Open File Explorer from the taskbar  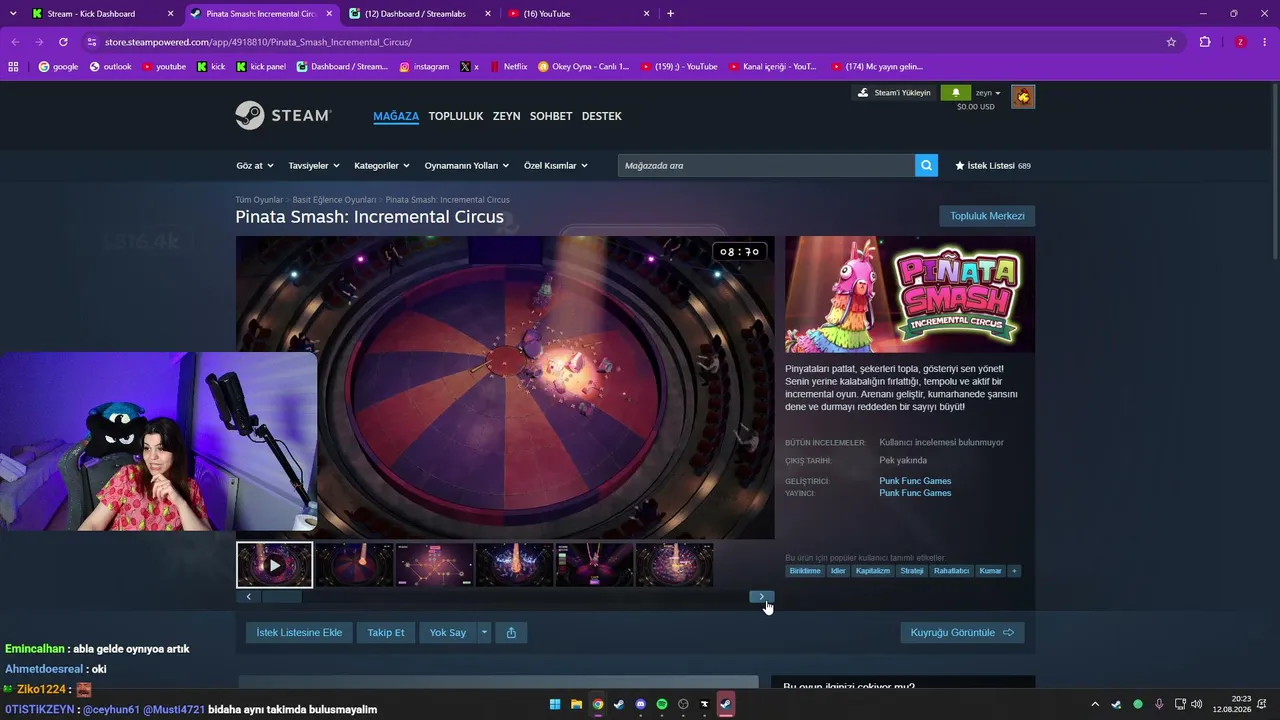click(x=576, y=704)
